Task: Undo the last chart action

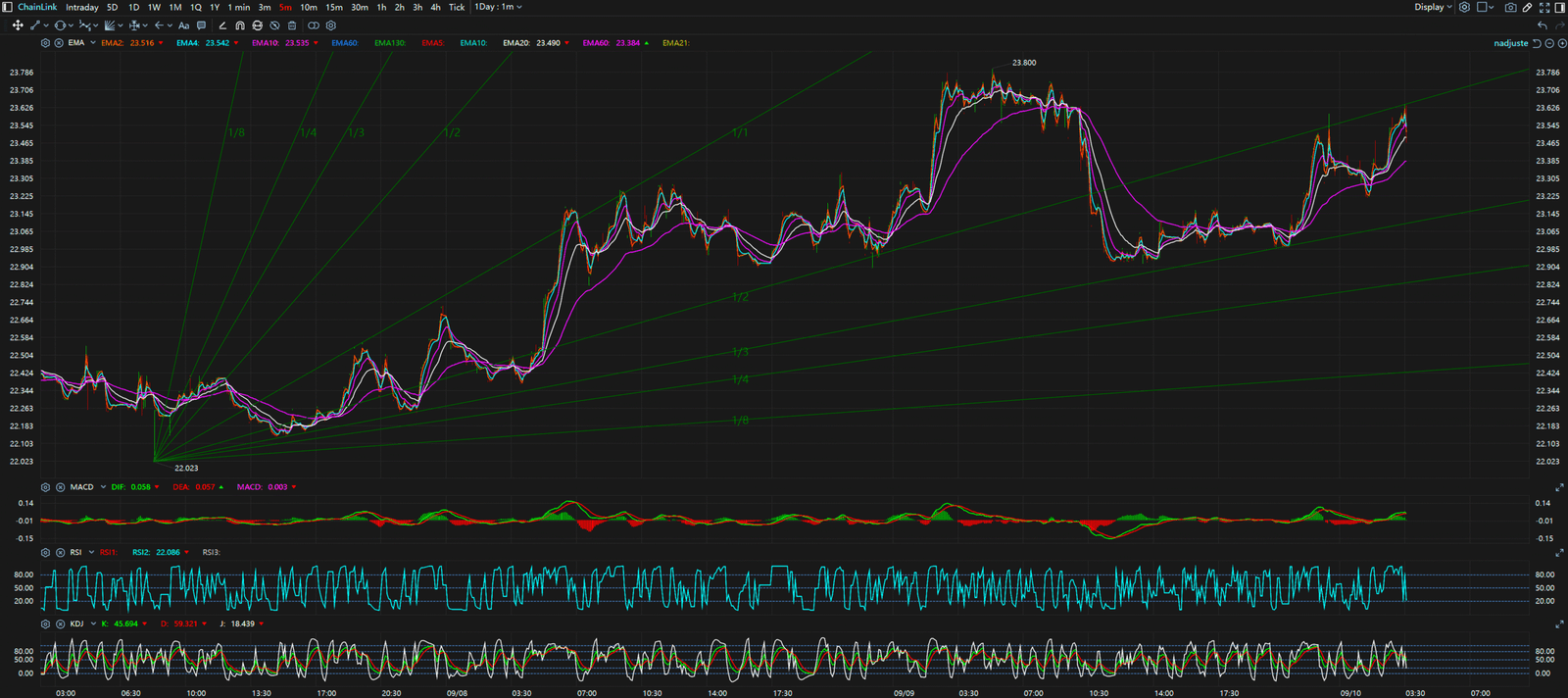Action: tap(1543, 25)
